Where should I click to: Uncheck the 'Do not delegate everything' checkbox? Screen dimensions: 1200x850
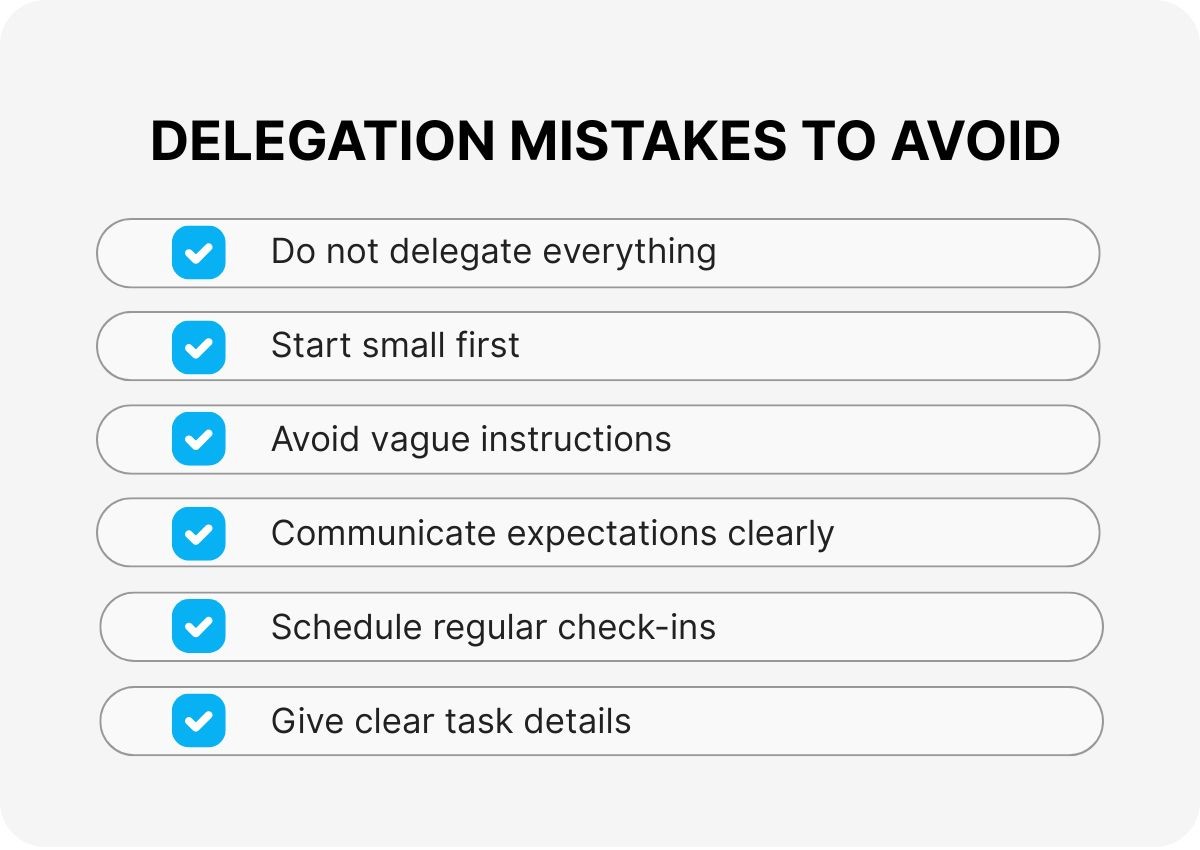point(198,252)
